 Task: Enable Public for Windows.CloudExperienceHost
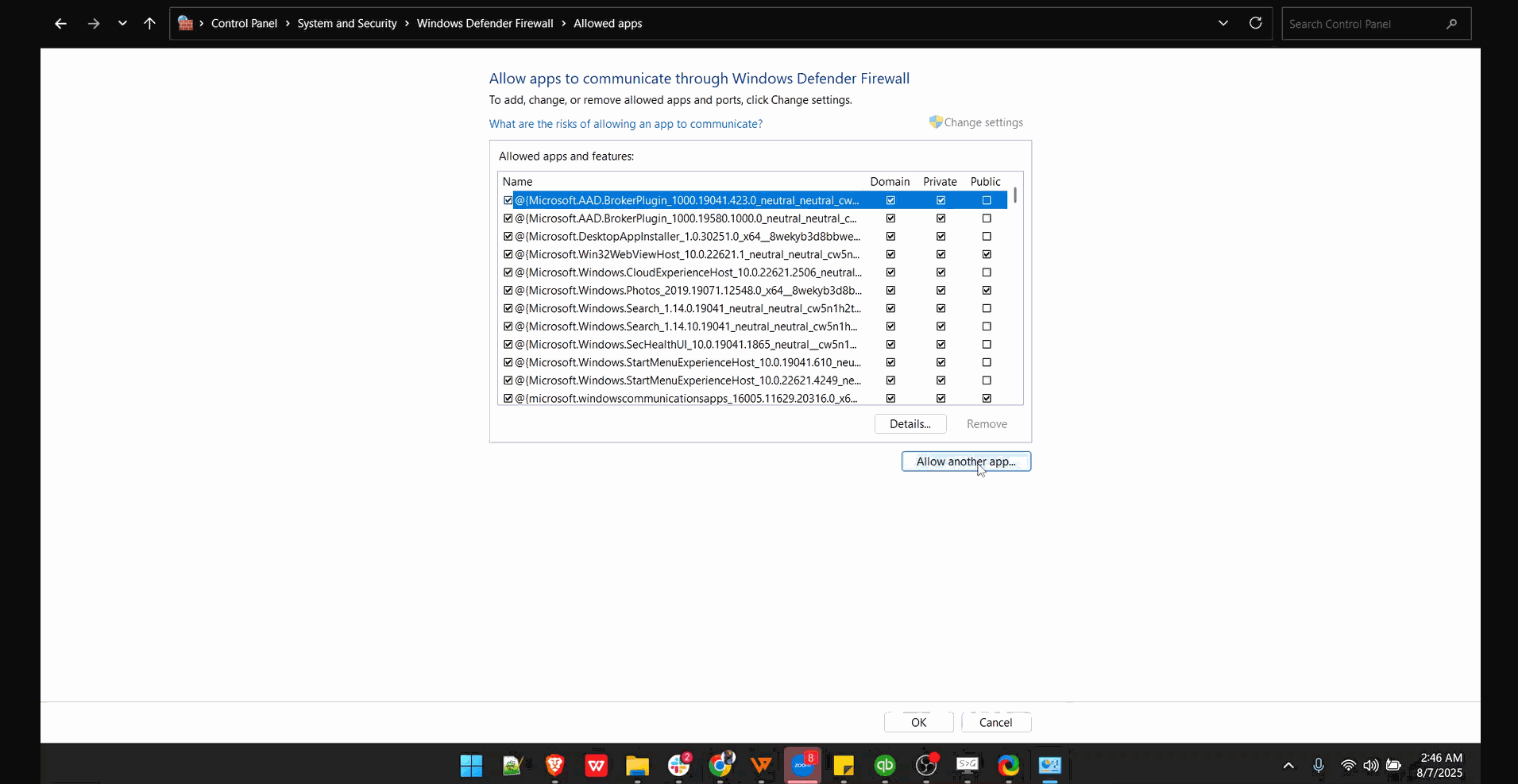click(987, 272)
